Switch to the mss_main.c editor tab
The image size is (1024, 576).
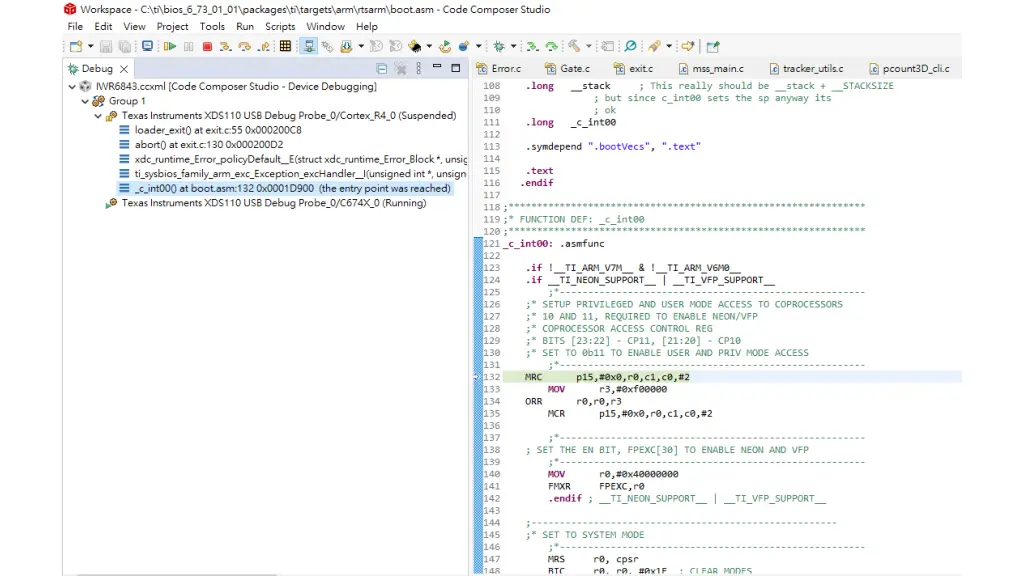(x=711, y=69)
